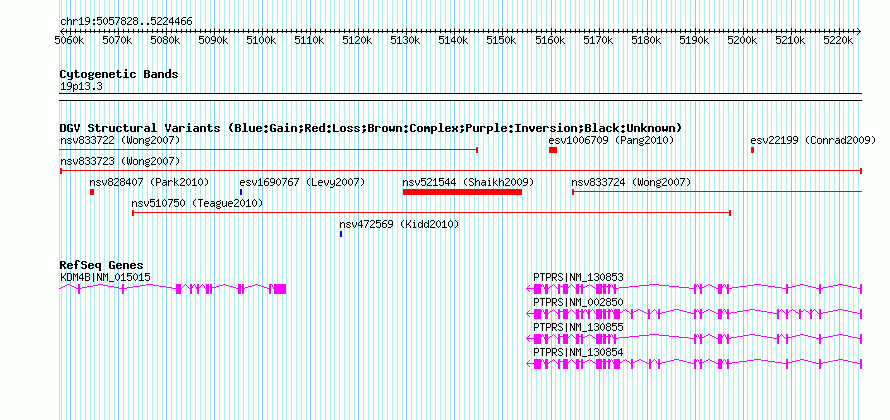Click the 5100k ruler tick label

[261, 41]
